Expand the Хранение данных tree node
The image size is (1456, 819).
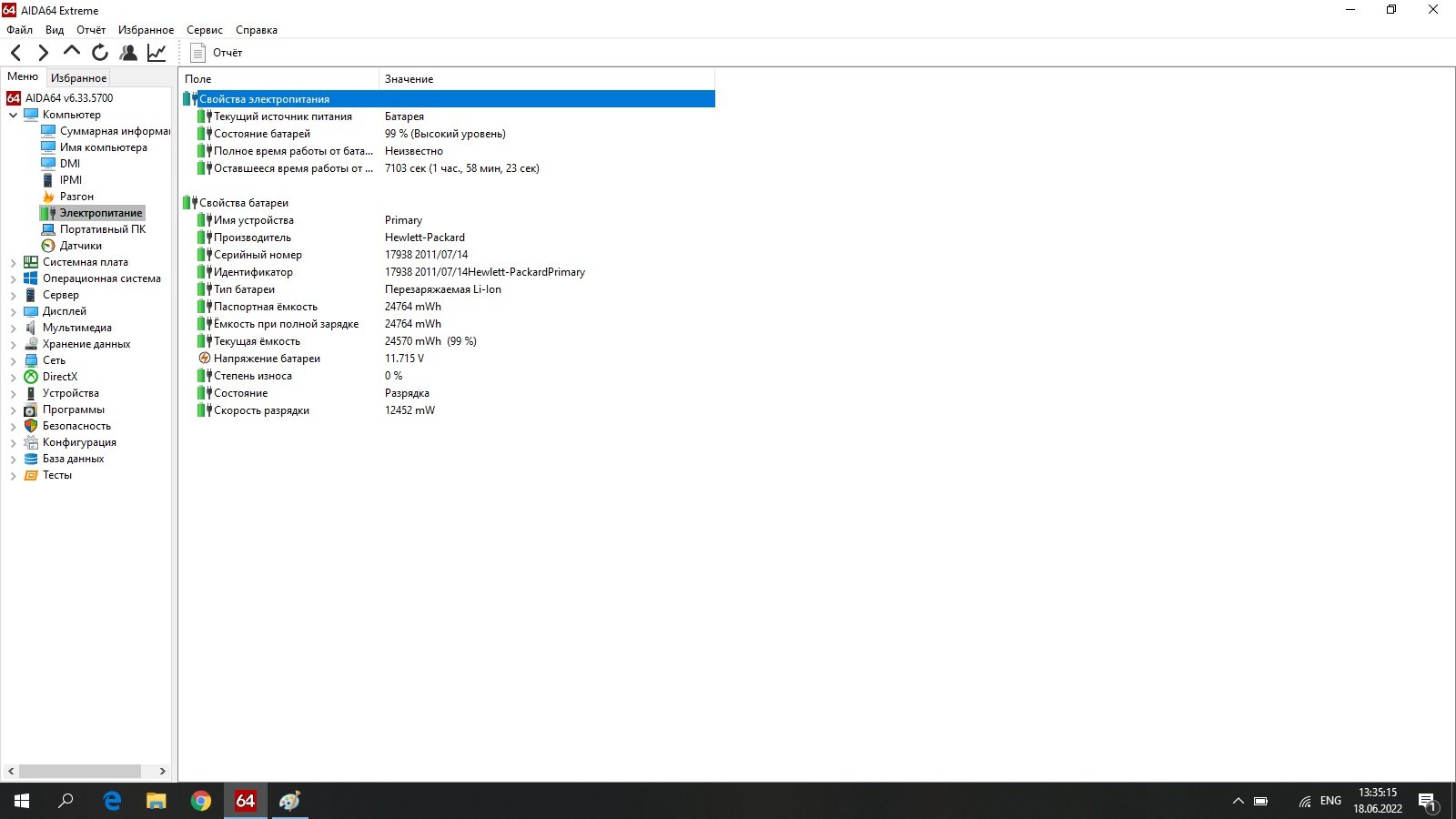pos(13,344)
